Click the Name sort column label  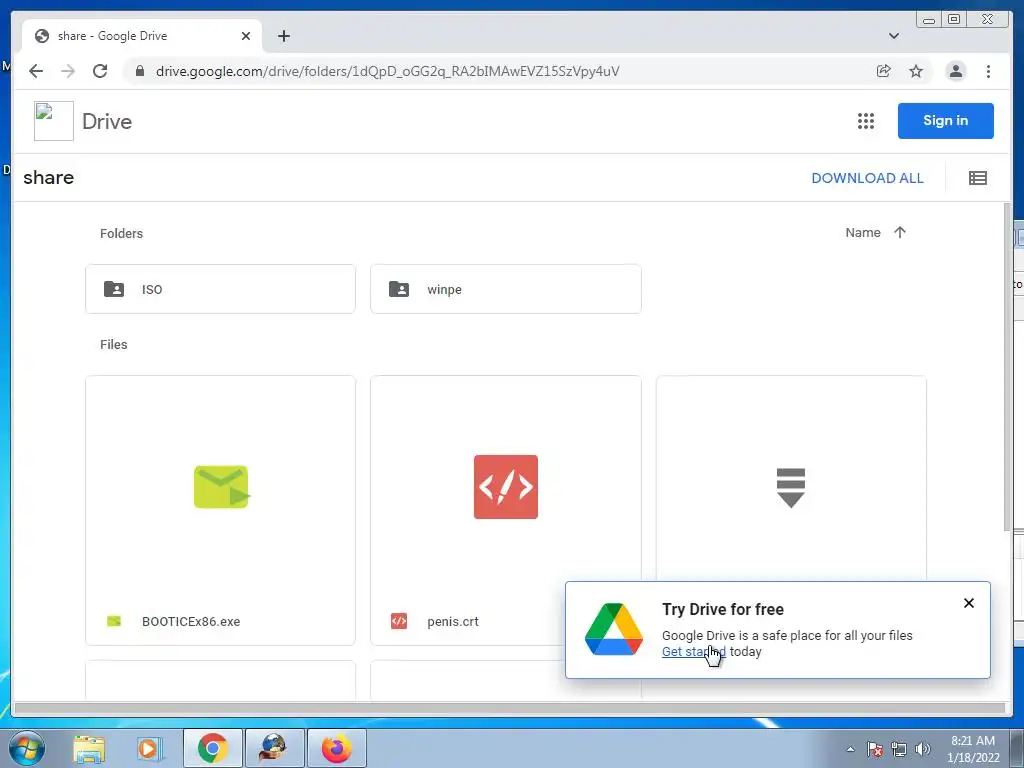(863, 232)
